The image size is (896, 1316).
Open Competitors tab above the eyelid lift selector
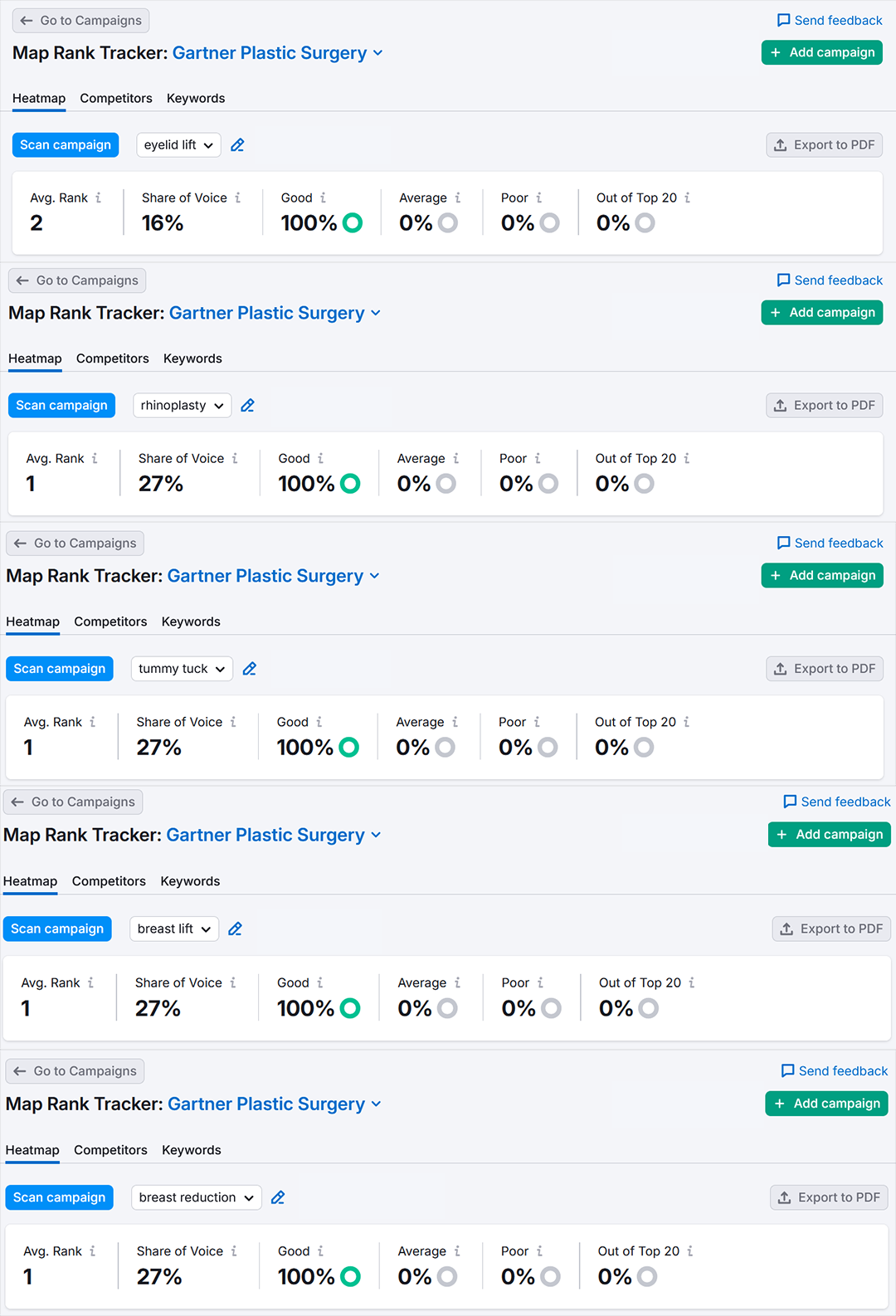pyautogui.click(x=116, y=99)
